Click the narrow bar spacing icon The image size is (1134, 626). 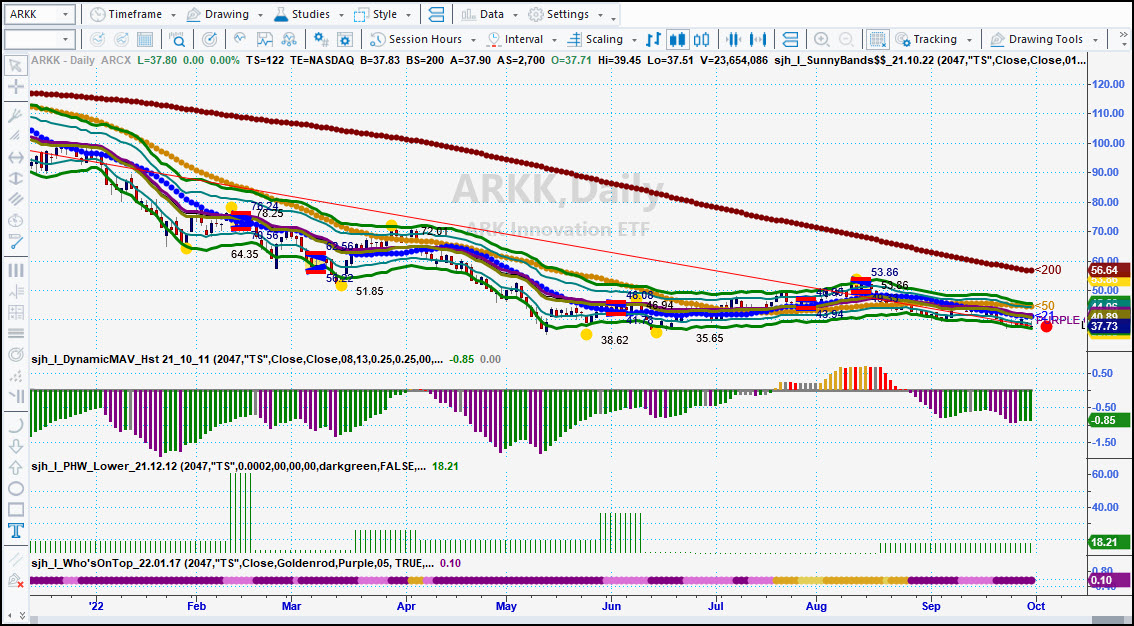(734, 39)
